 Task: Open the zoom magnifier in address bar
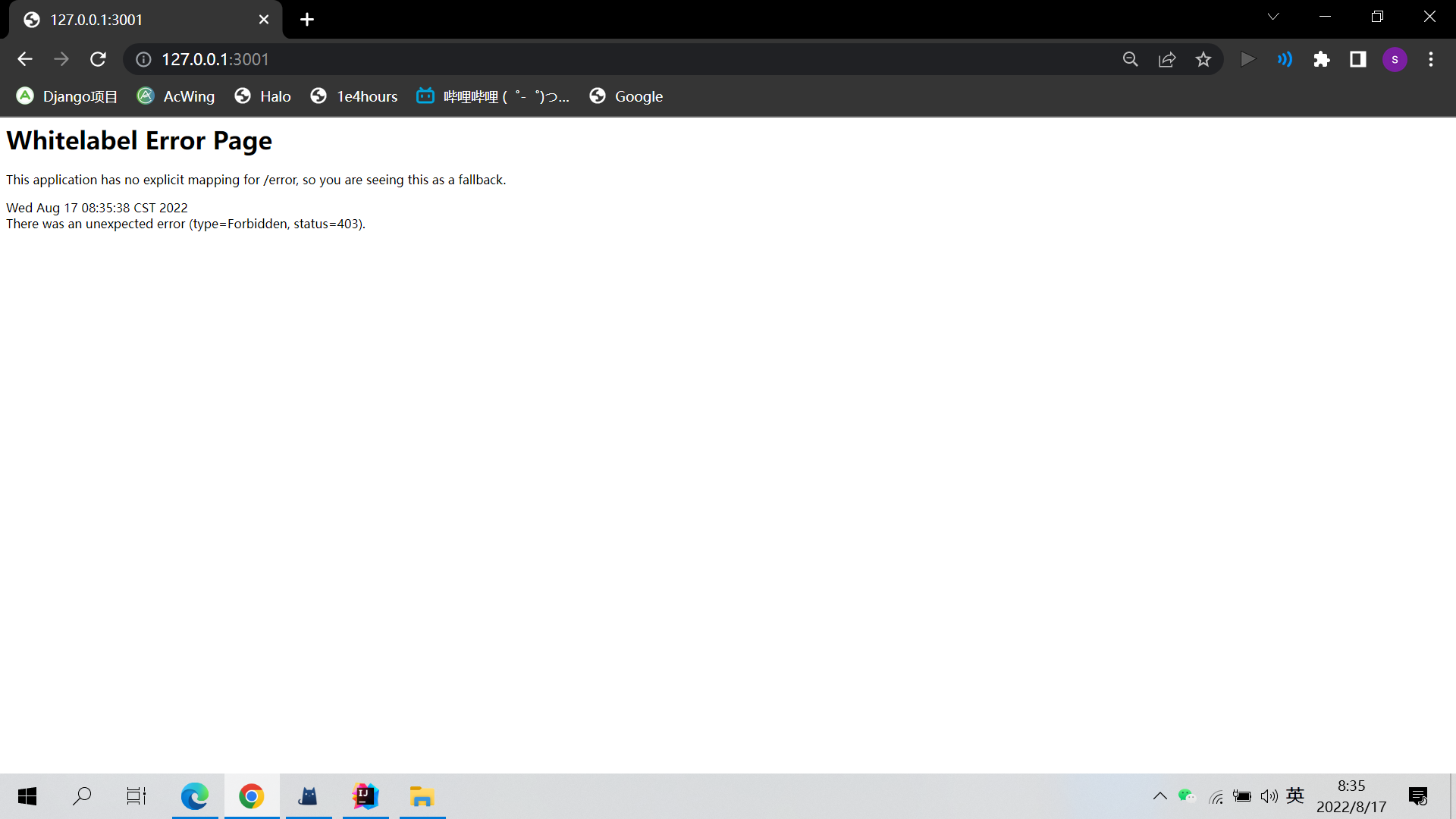(x=1131, y=59)
